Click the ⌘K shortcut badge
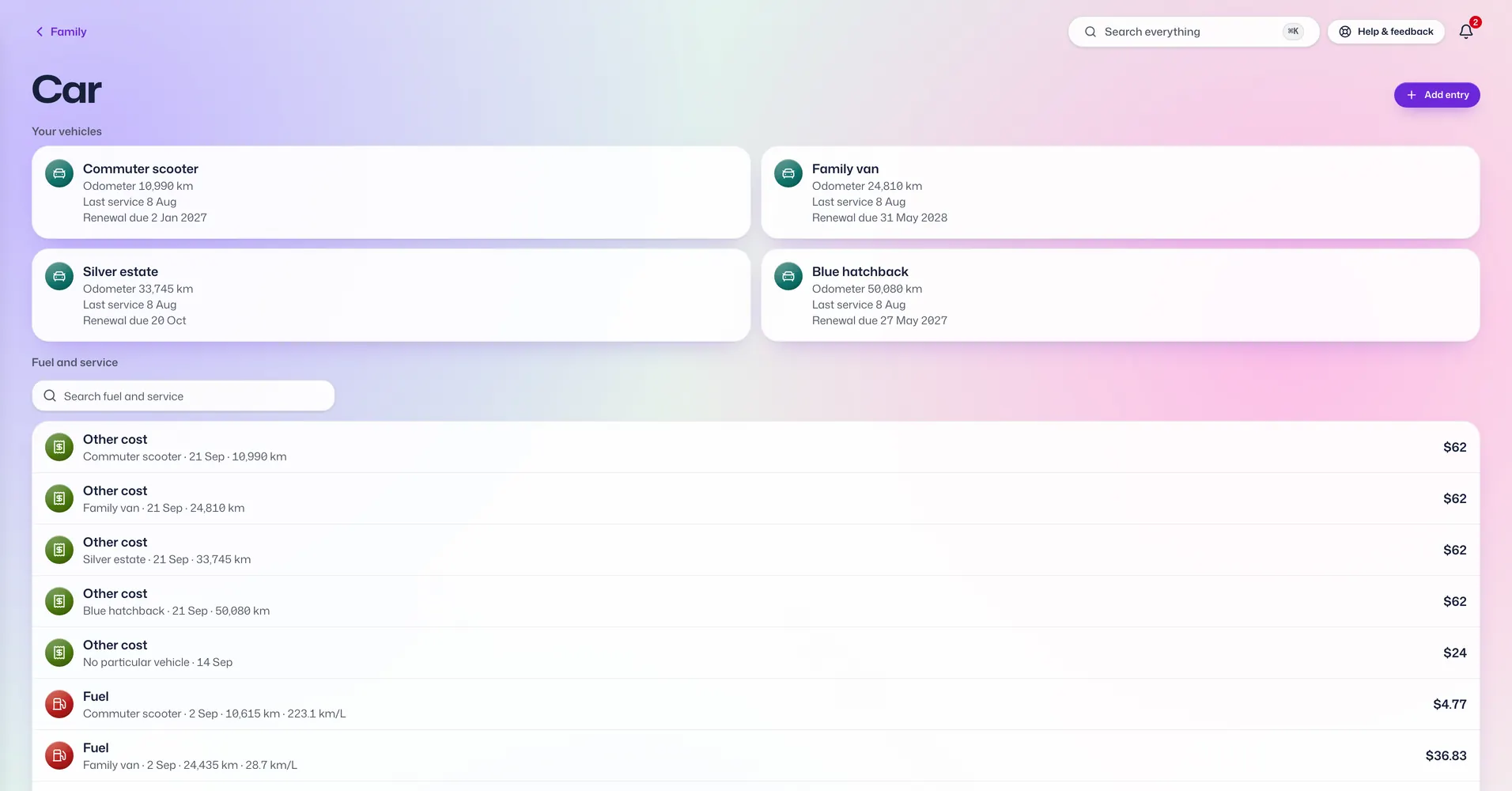Screen dimensions: 1512x791 [x=1293, y=32]
